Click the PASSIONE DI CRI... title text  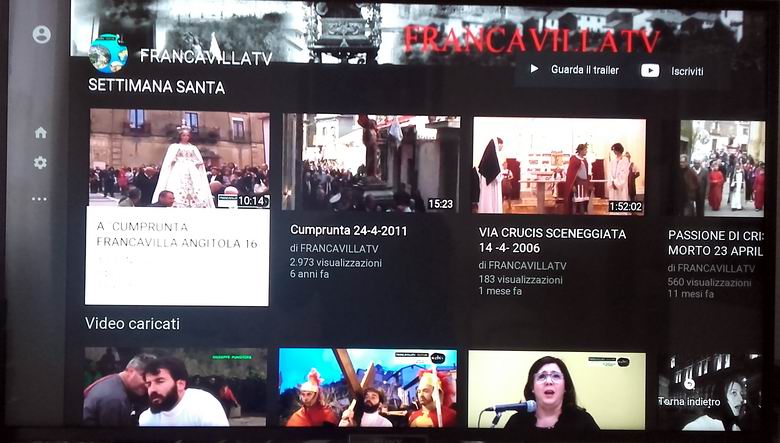715,243
